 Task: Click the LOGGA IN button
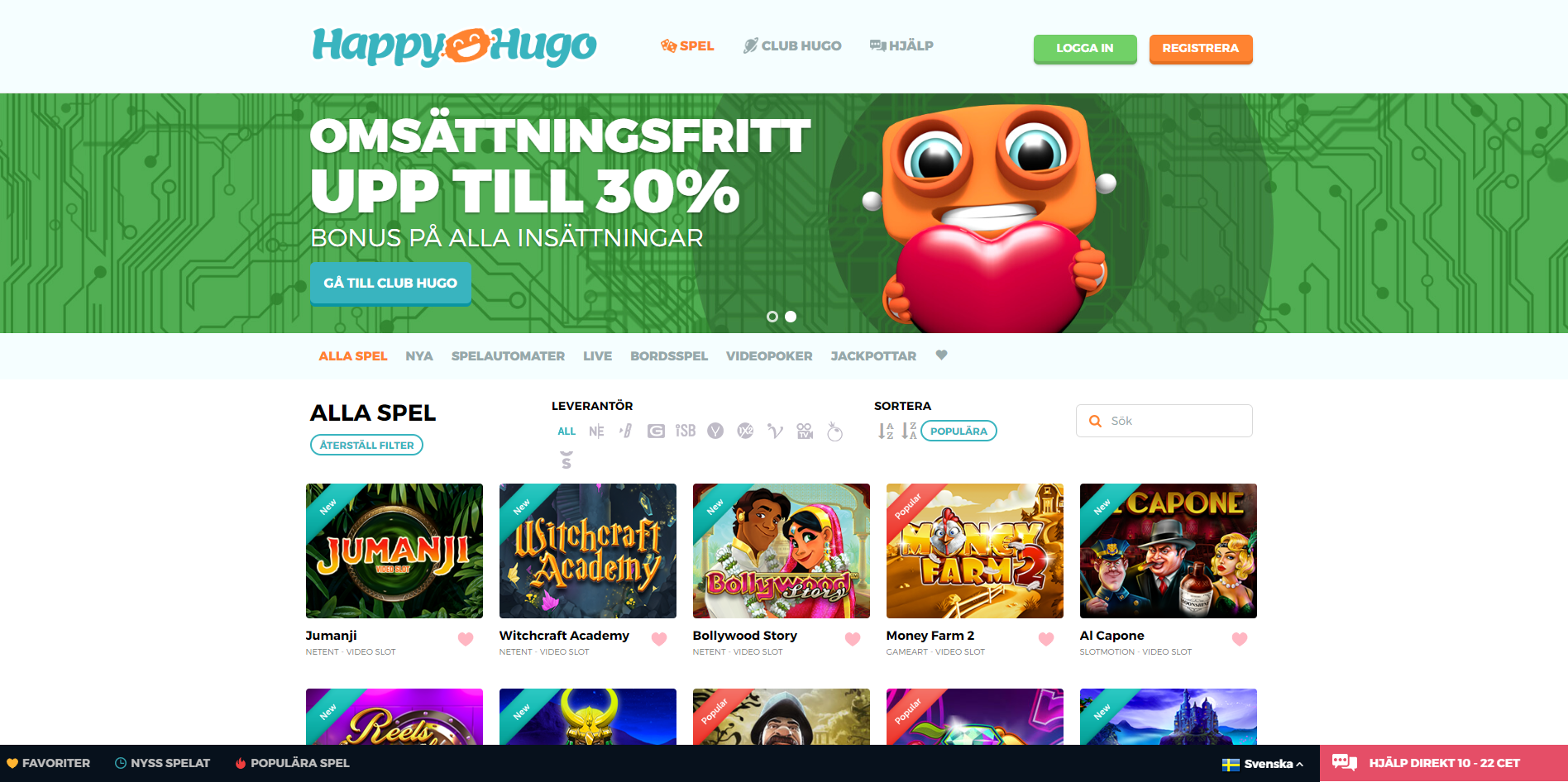click(1085, 49)
